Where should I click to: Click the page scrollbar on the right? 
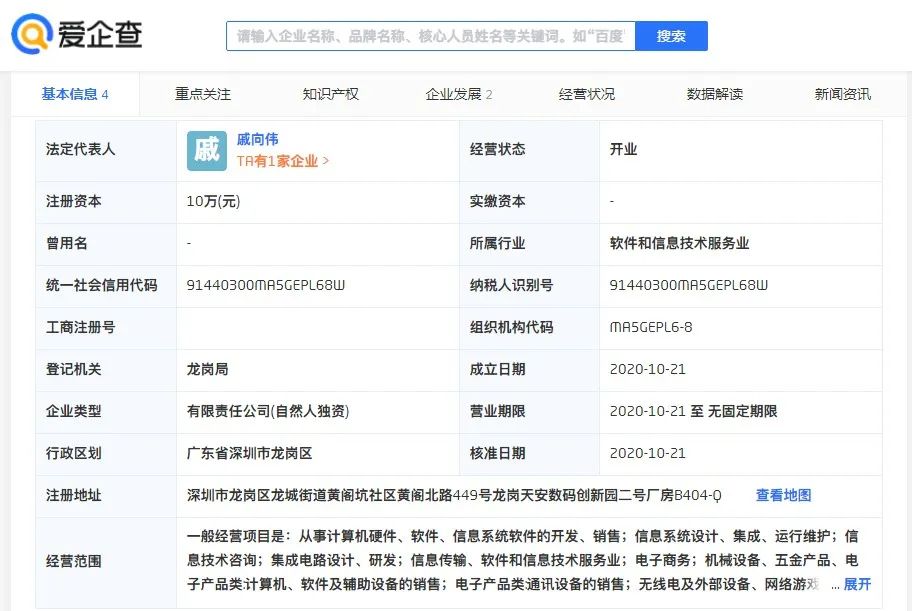(x=906, y=300)
